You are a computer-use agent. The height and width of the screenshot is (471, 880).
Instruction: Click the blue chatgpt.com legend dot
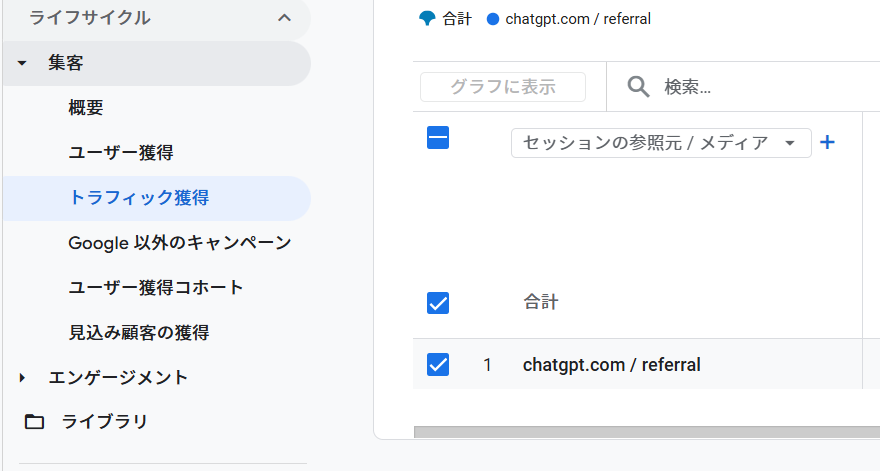492,19
